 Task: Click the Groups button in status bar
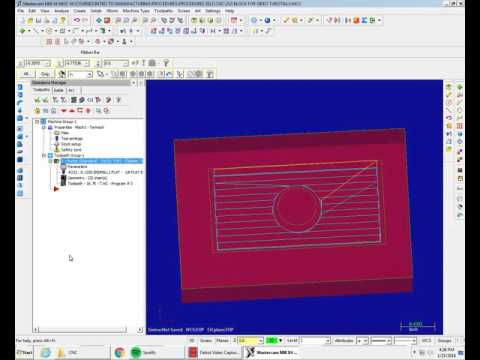pyautogui.click(x=444, y=340)
